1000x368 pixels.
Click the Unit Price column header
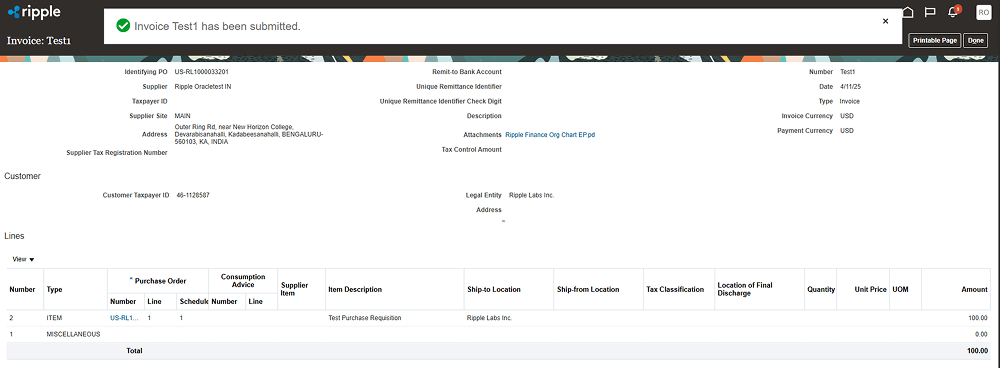(x=871, y=290)
